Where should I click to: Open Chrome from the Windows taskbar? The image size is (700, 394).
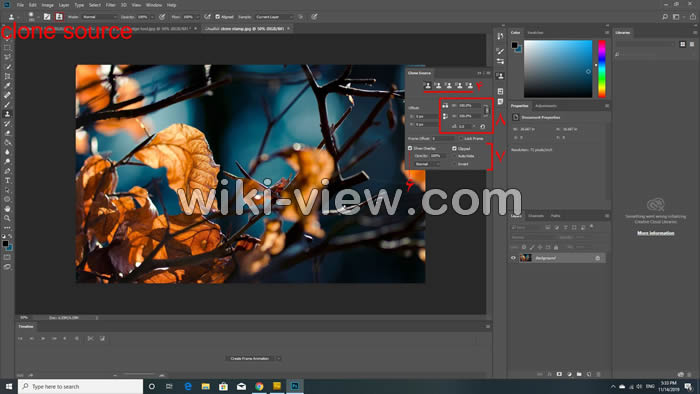click(x=259, y=386)
